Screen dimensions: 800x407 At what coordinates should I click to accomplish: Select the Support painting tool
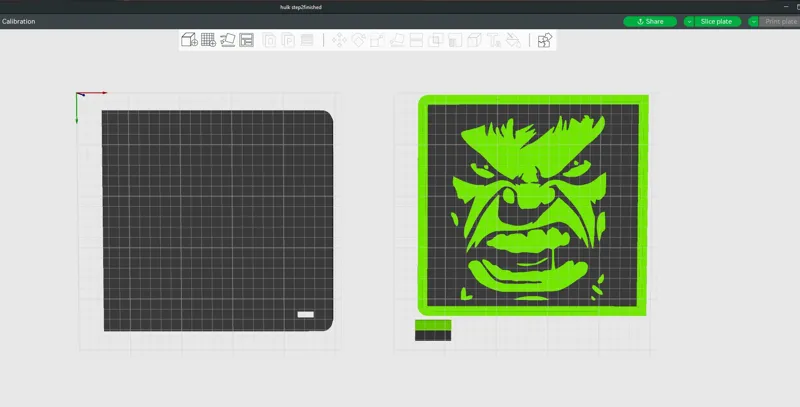pos(455,40)
